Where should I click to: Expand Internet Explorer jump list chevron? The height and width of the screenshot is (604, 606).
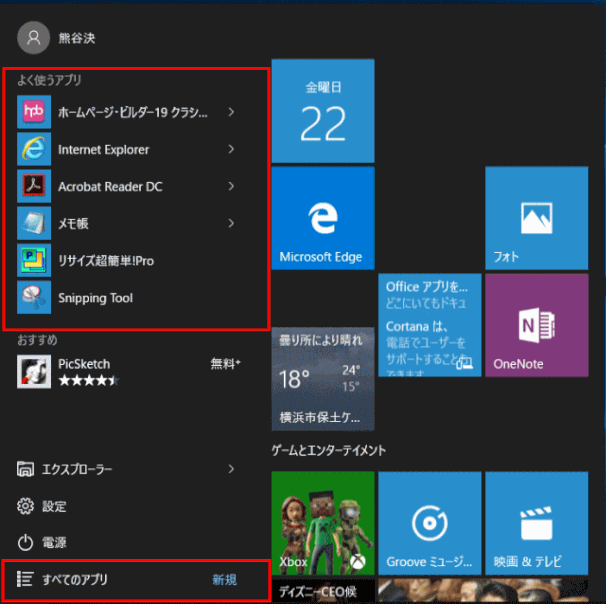coord(231,149)
